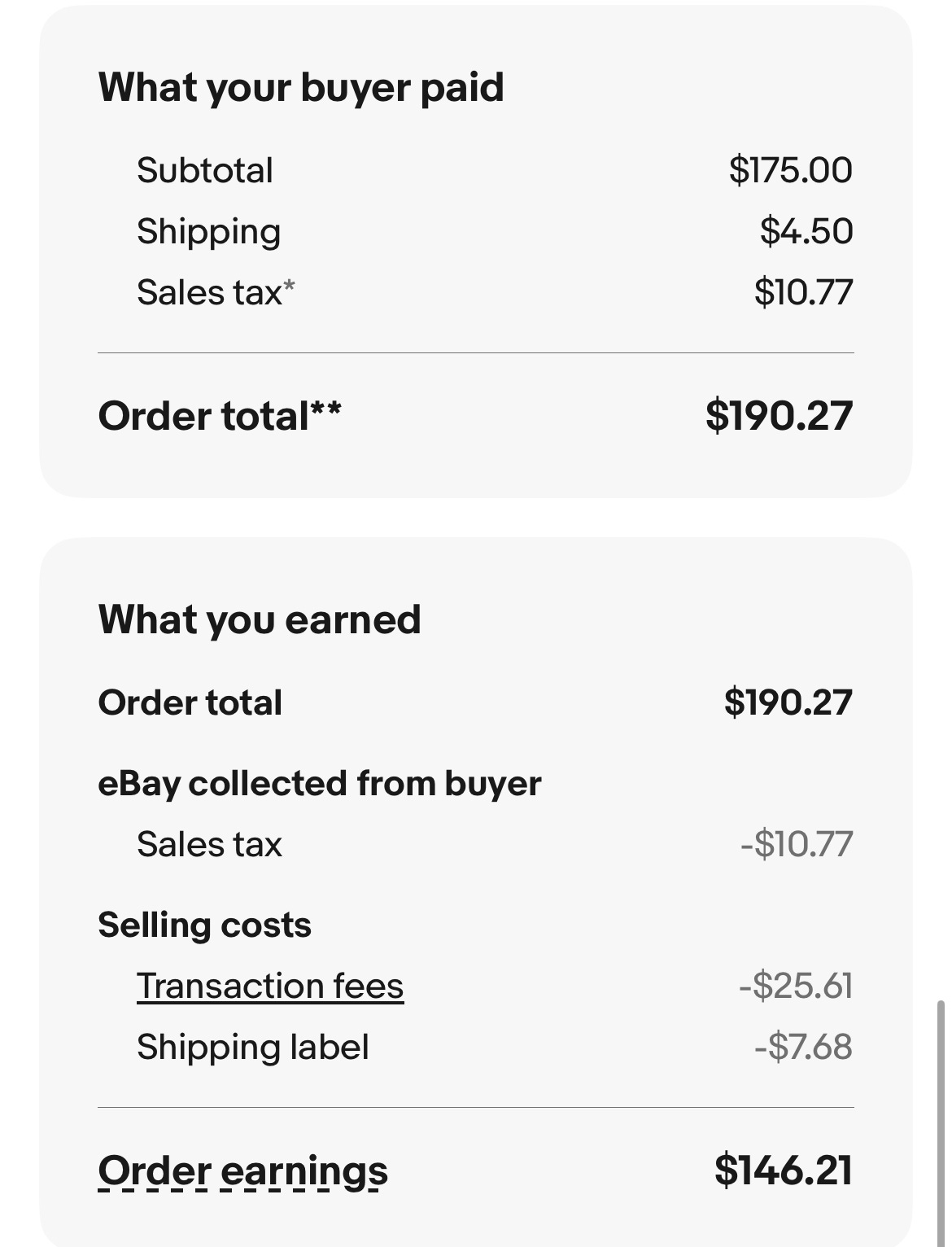Select eBay collected from buyer heading
This screenshot has width=952, height=1247.
click(x=320, y=784)
